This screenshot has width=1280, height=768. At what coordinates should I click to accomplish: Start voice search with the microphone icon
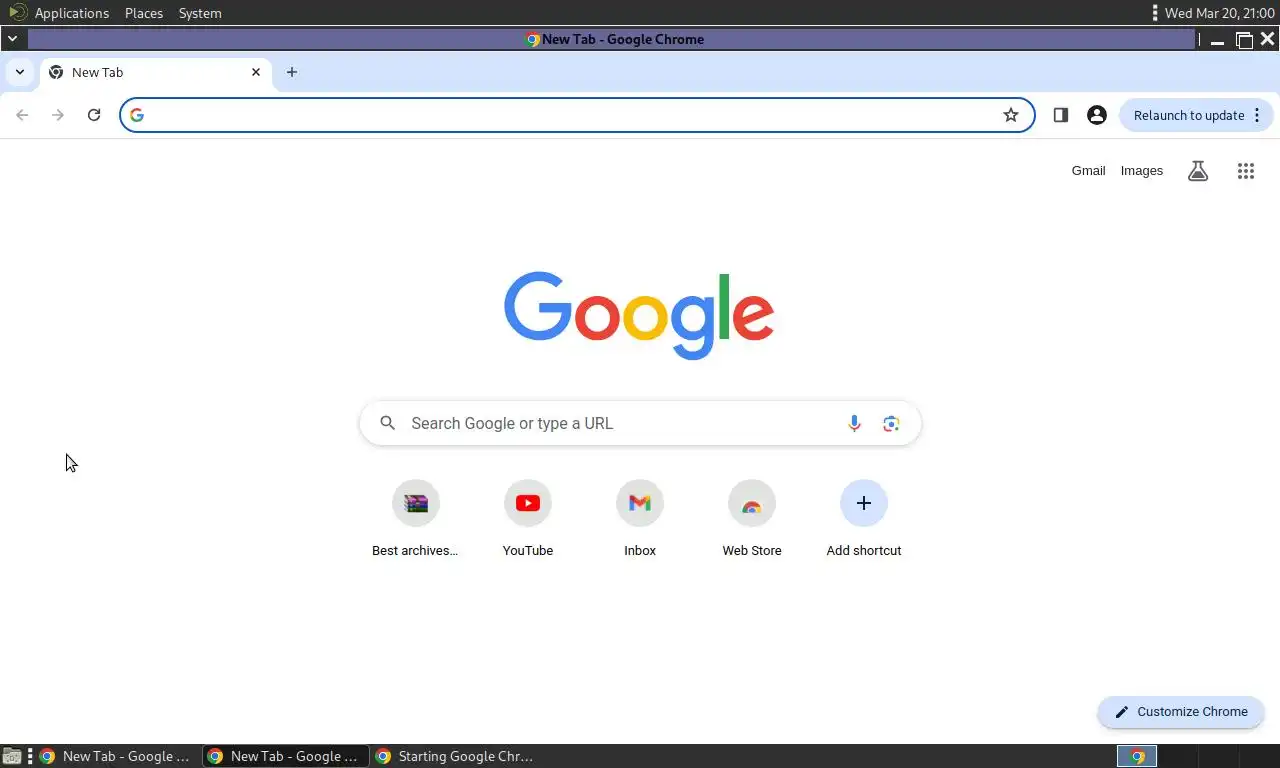coord(854,424)
